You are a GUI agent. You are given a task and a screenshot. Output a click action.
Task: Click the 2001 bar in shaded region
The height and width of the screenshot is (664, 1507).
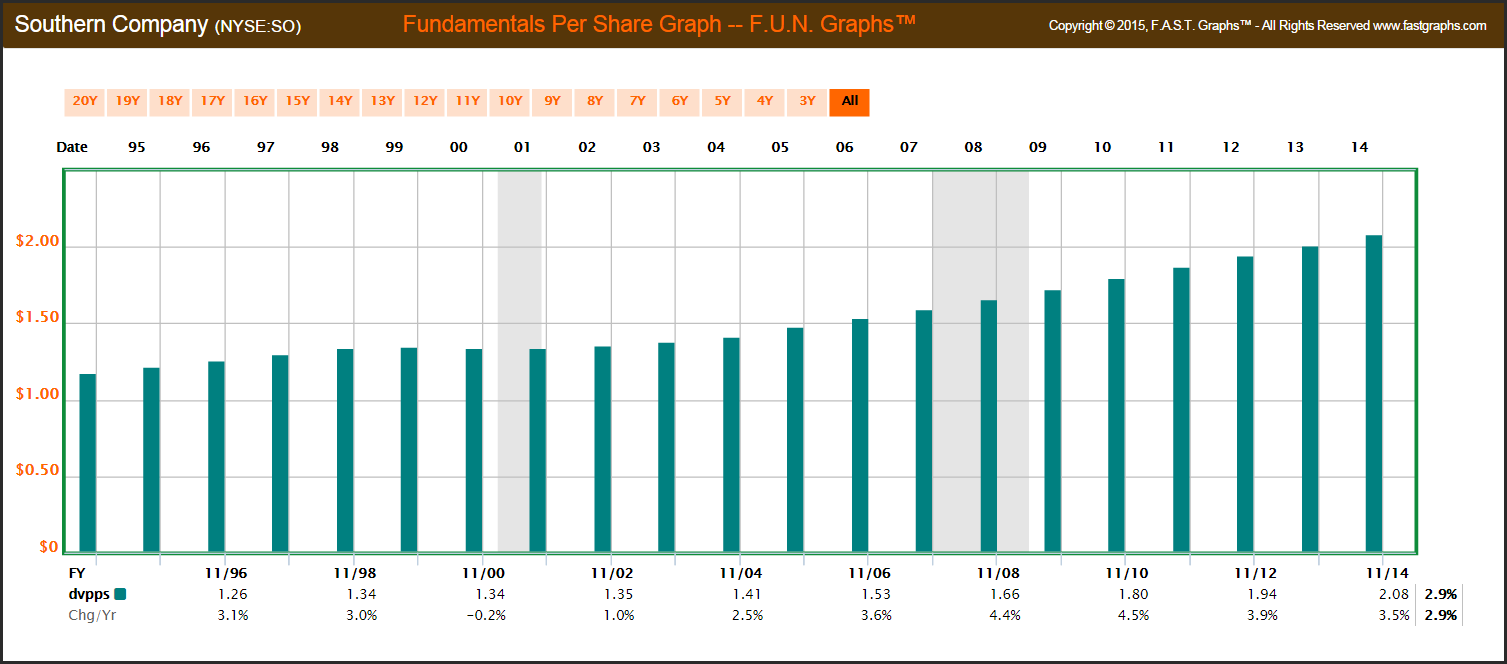(538, 450)
